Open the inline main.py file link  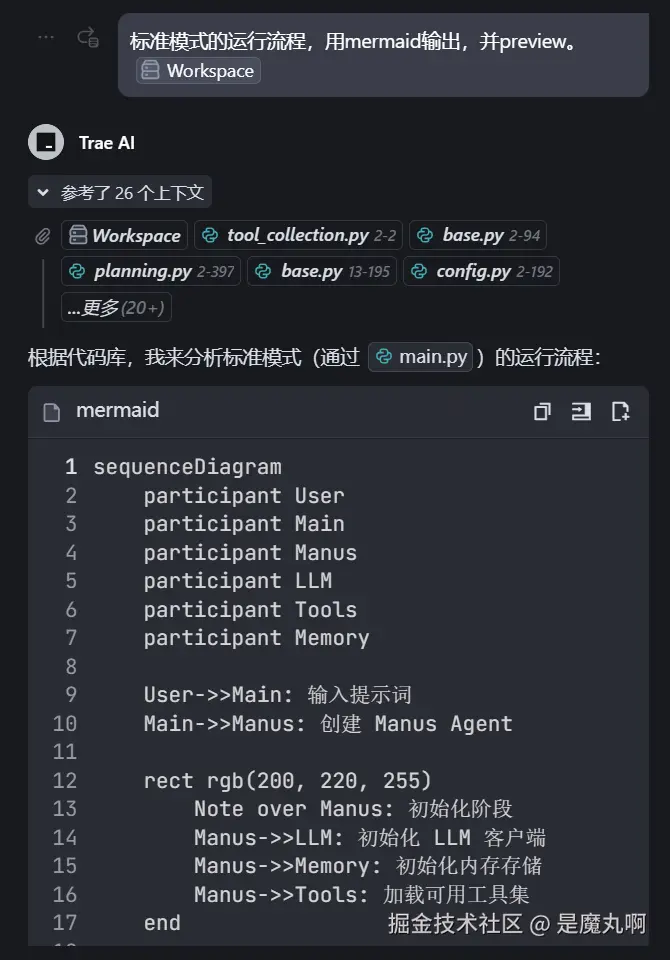coord(420,357)
